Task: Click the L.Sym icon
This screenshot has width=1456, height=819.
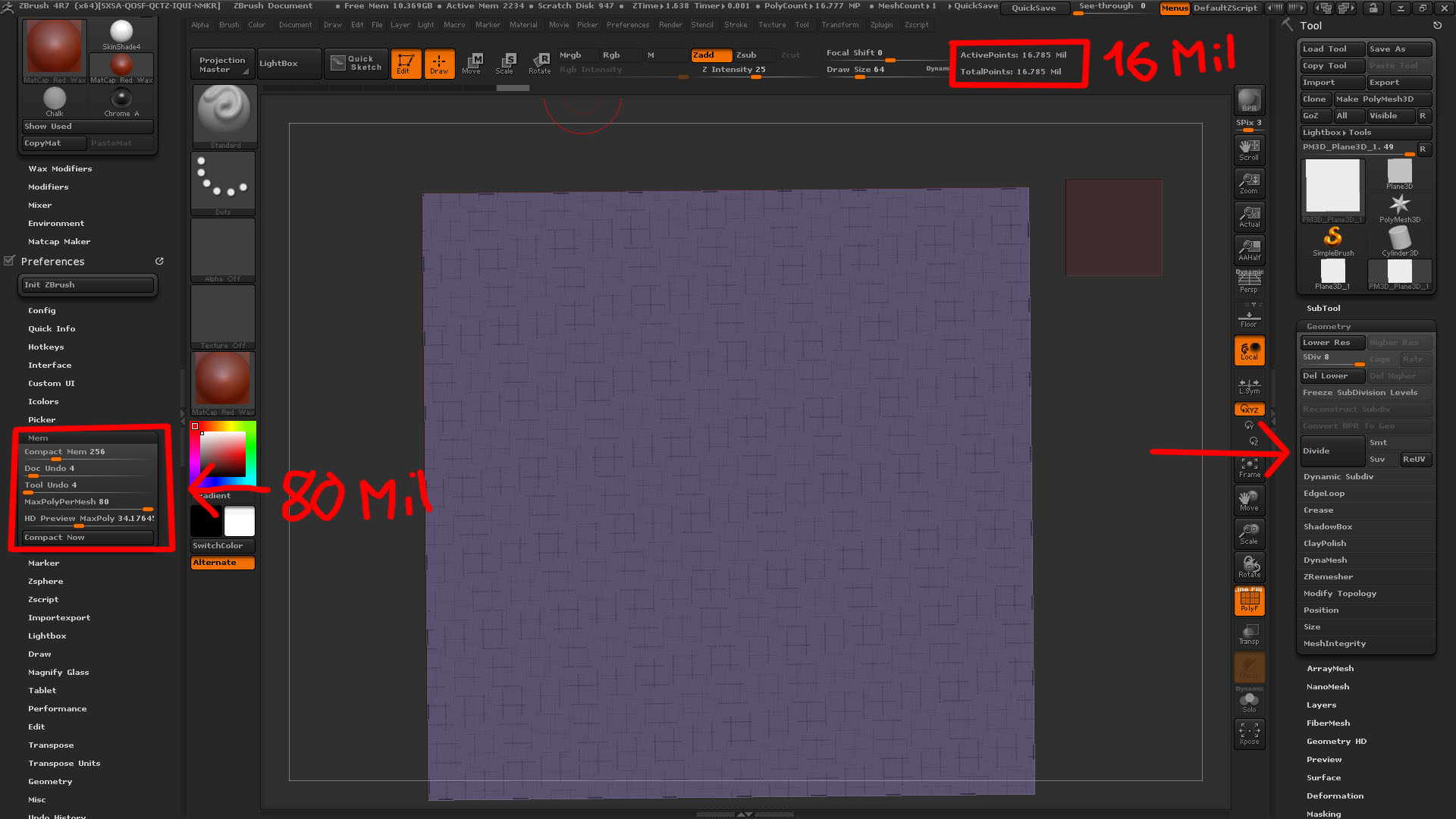Action: coord(1249,386)
